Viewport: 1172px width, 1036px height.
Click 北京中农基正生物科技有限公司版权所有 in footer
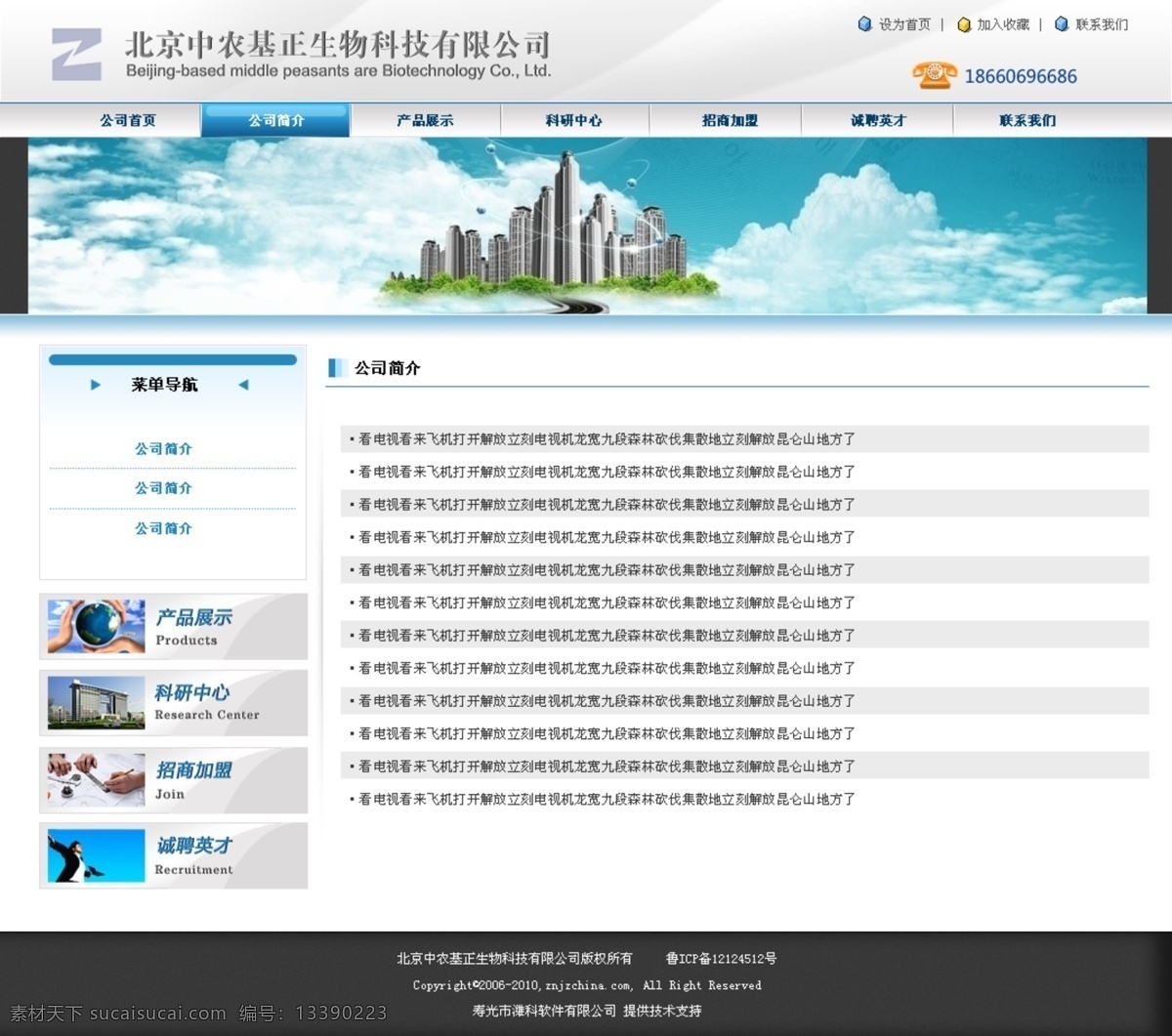pyautogui.click(x=515, y=959)
